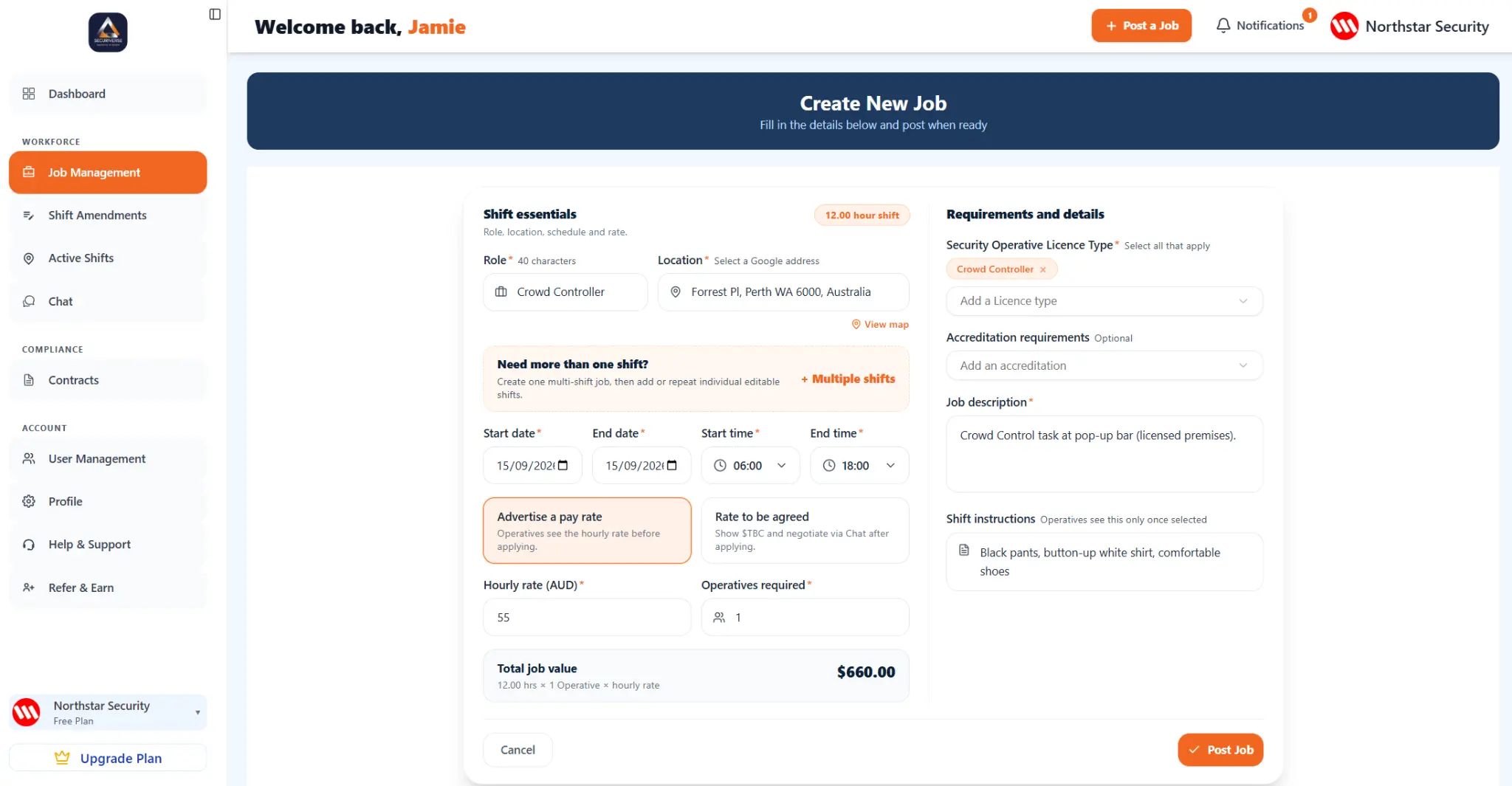Click the Northstar Security logo in sidebar footer

27,712
